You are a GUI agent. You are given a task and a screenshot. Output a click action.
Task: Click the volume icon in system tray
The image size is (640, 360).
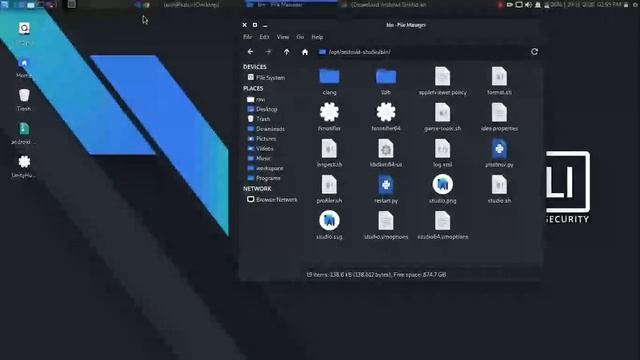click(x=528, y=4)
